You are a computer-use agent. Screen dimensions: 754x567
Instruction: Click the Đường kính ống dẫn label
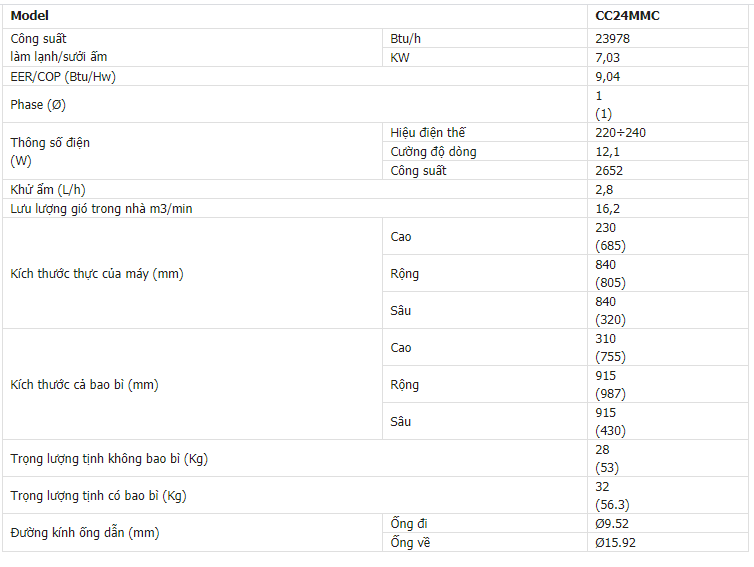coord(84,533)
